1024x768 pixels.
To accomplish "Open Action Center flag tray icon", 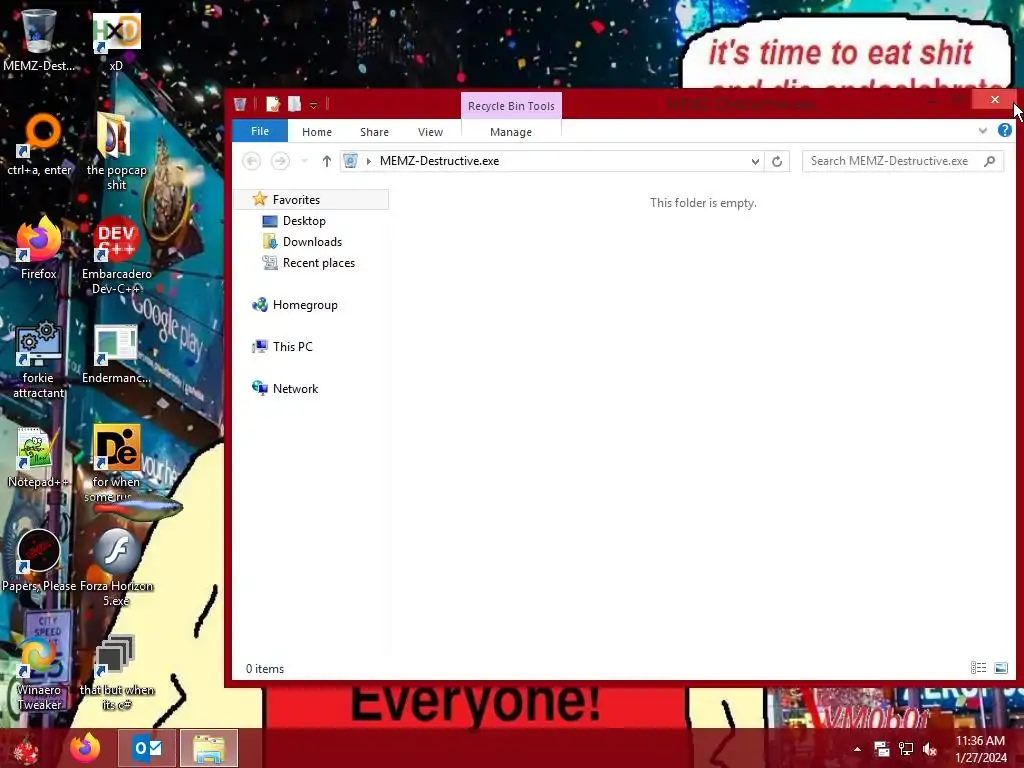I will click(x=882, y=749).
